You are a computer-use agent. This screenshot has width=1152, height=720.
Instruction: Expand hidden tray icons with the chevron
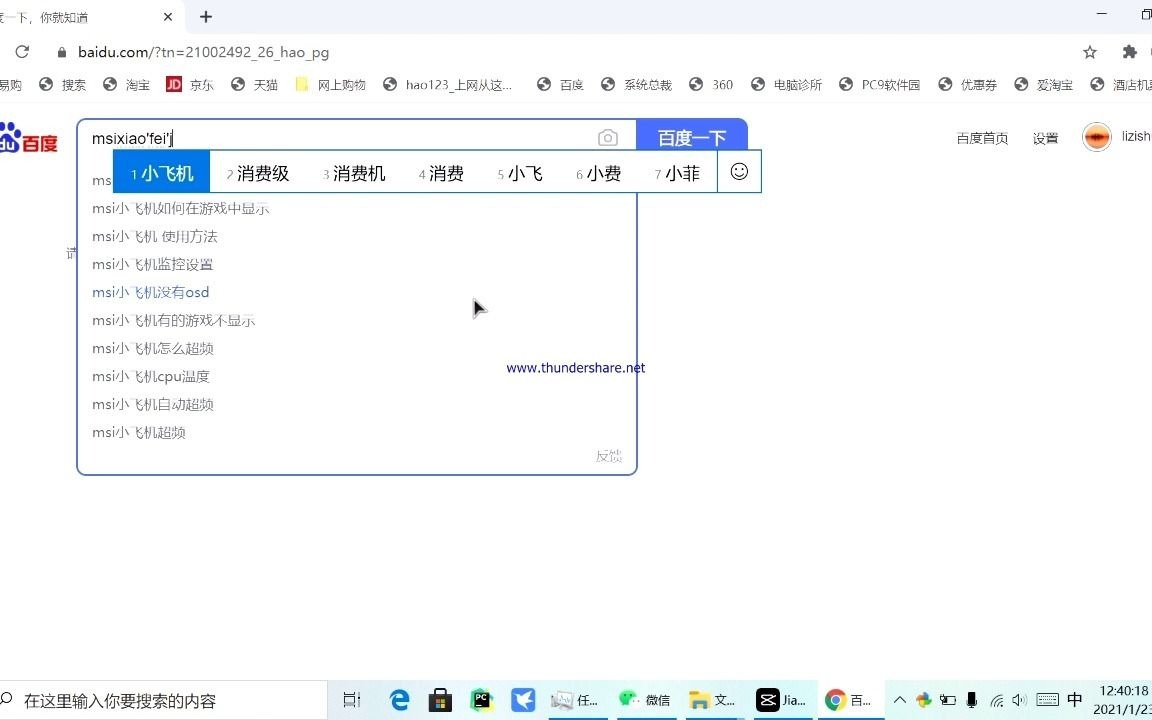pos(899,700)
